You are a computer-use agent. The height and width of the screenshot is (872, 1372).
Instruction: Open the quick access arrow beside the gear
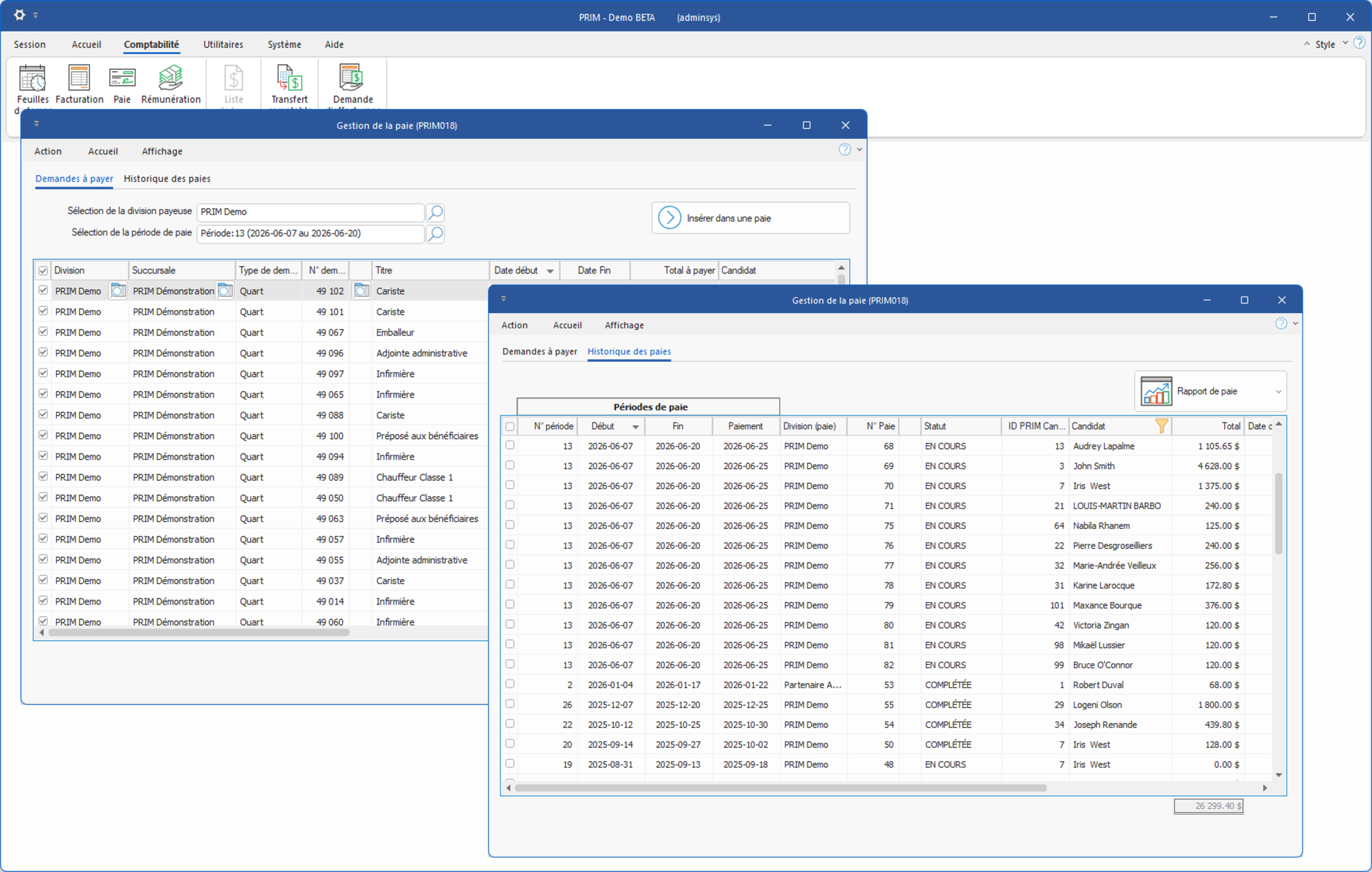pyautogui.click(x=35, y=16)
